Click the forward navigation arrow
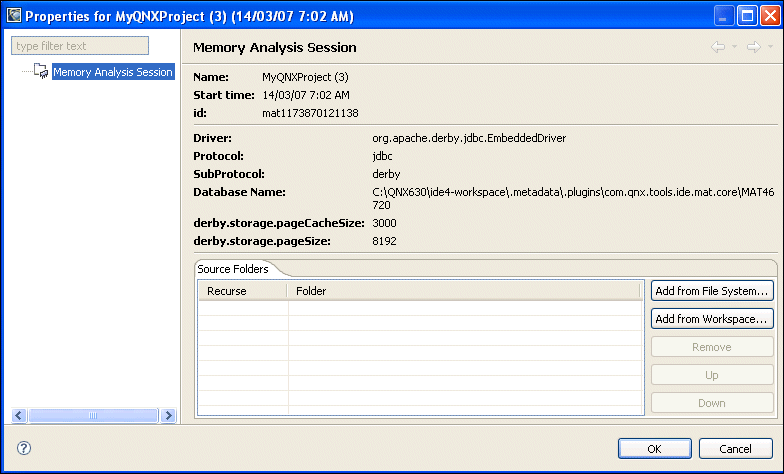 click(x=752, y=48)
